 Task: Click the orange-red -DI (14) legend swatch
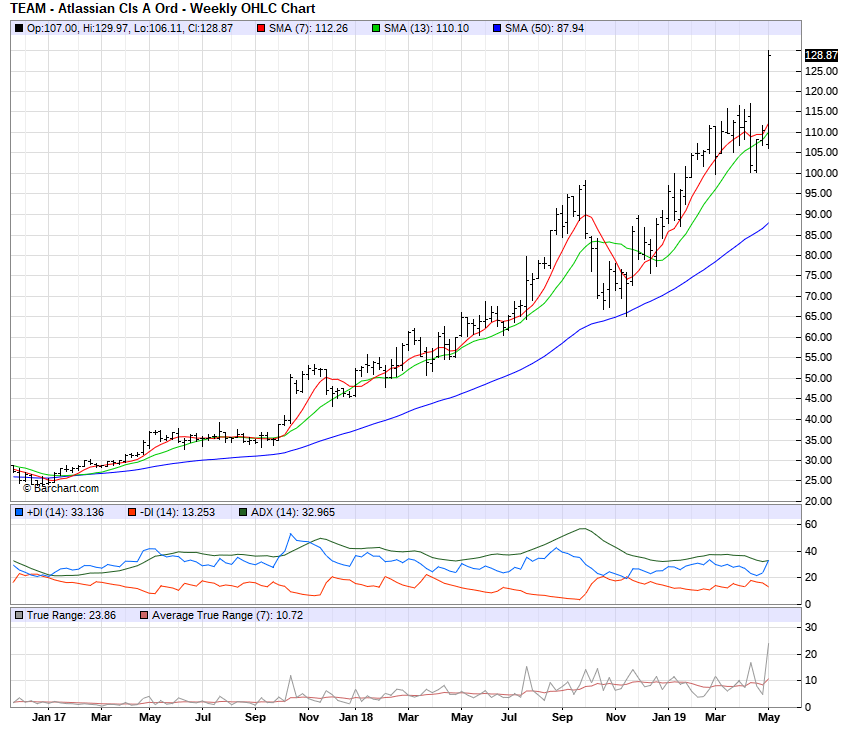coord(132,512)
